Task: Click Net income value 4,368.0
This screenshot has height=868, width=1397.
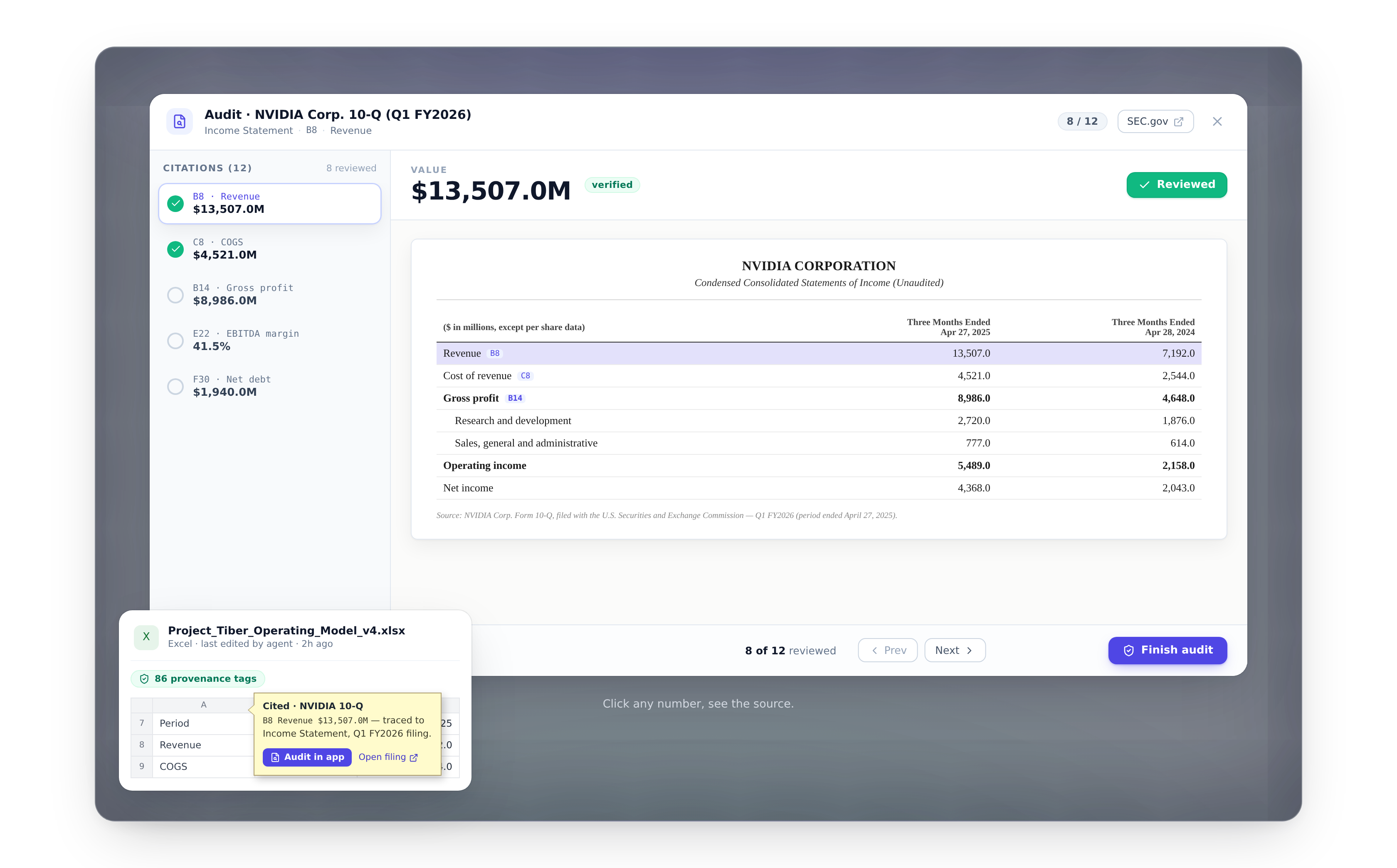Action: coord(974,487)
